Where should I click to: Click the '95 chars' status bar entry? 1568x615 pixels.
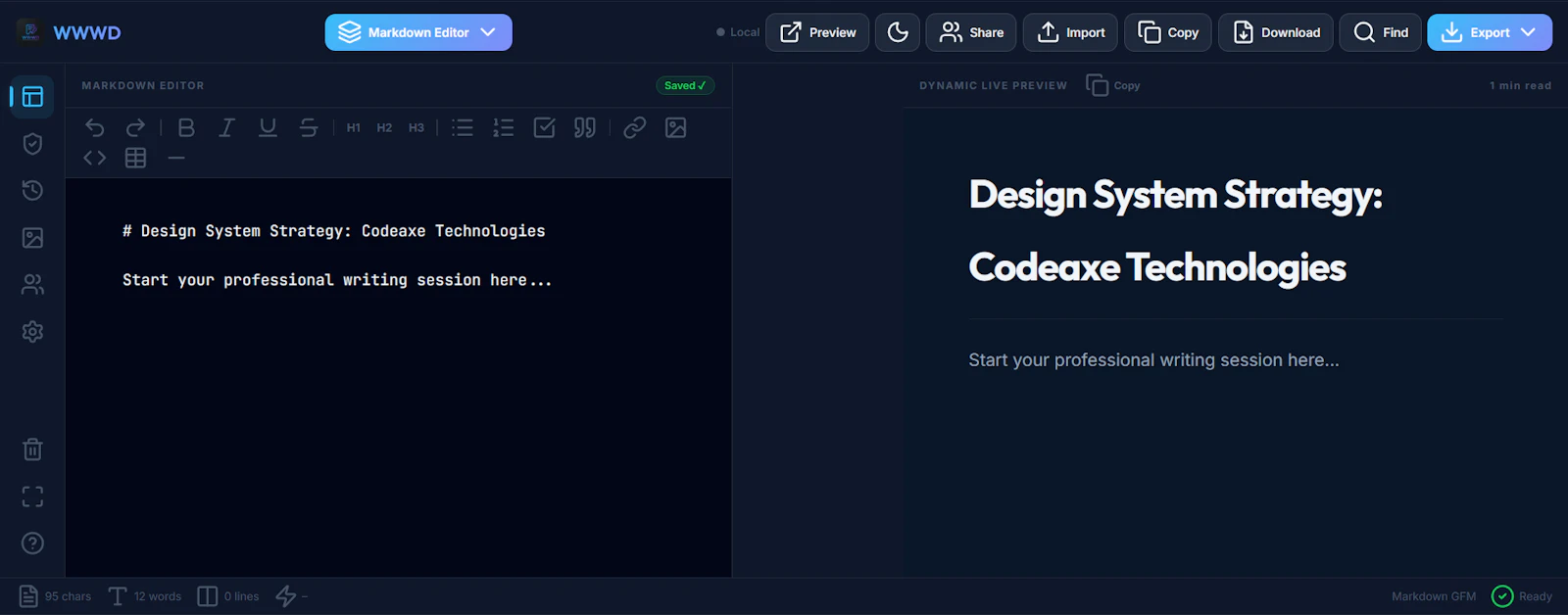coord(55,596)
